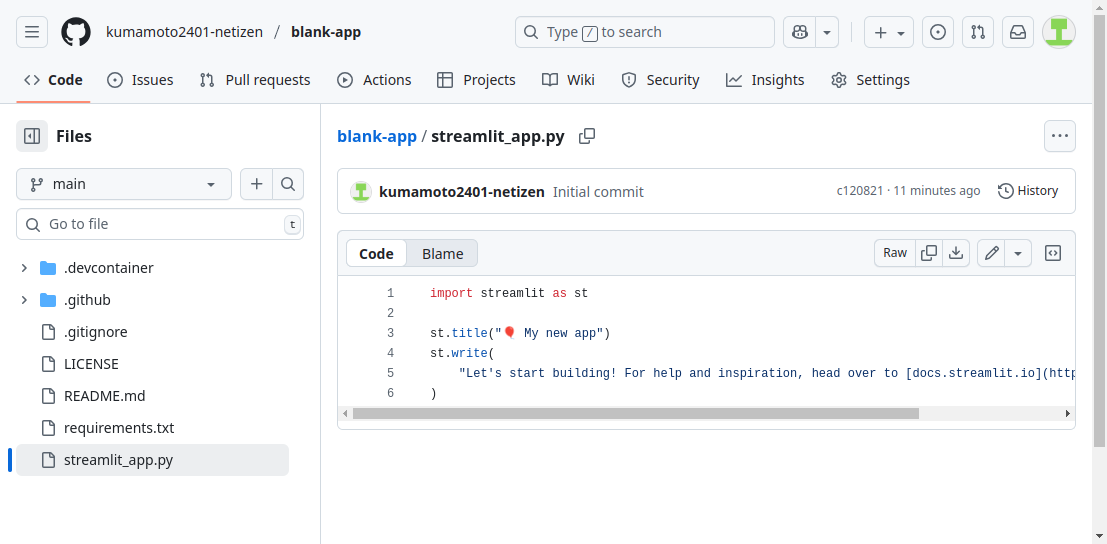Copy raw file contents icon
The width and height of the screenshot is (1107, 544).
[x=929, y=253]
